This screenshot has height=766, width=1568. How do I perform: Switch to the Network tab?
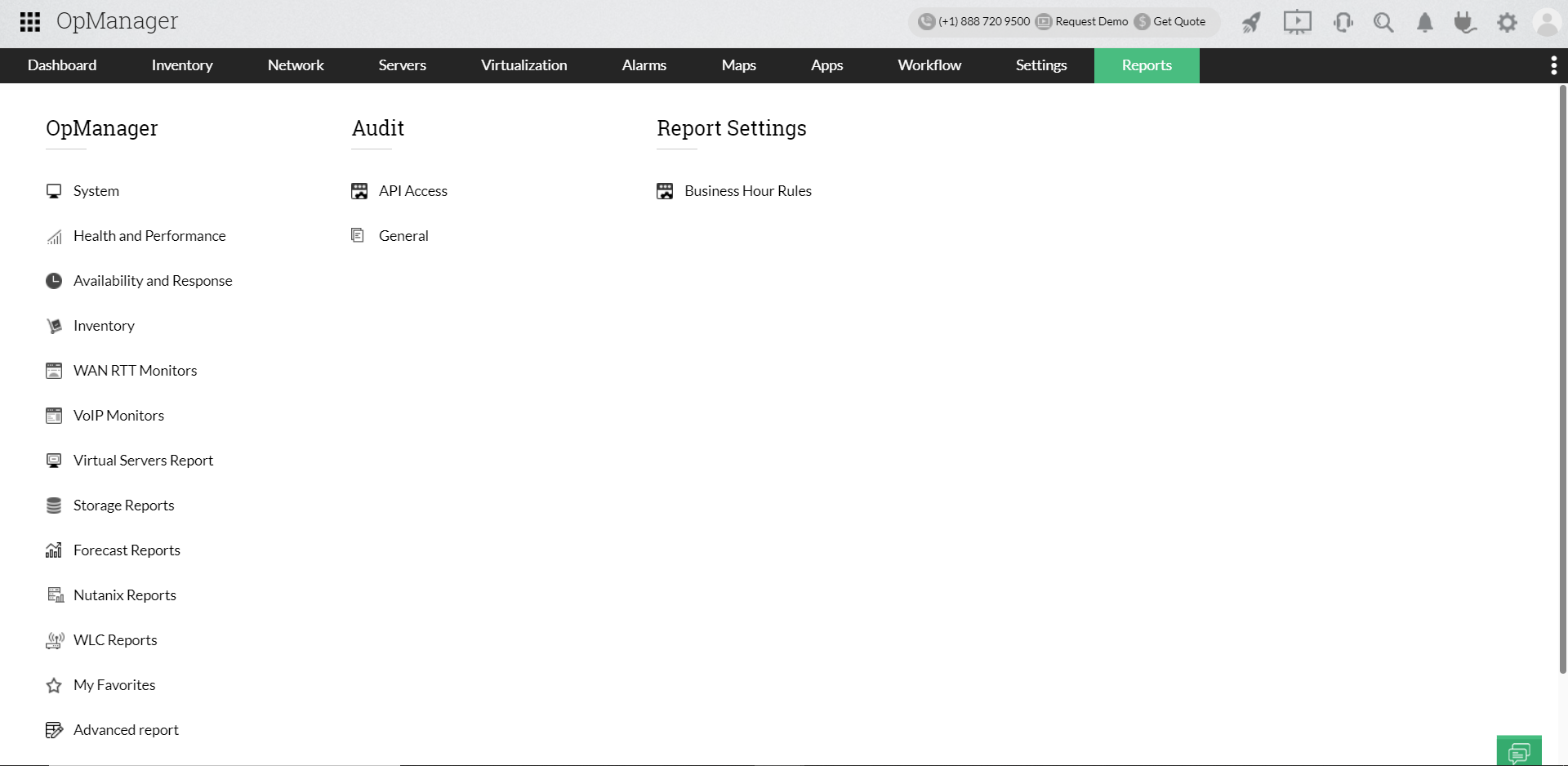pos(296,65)
